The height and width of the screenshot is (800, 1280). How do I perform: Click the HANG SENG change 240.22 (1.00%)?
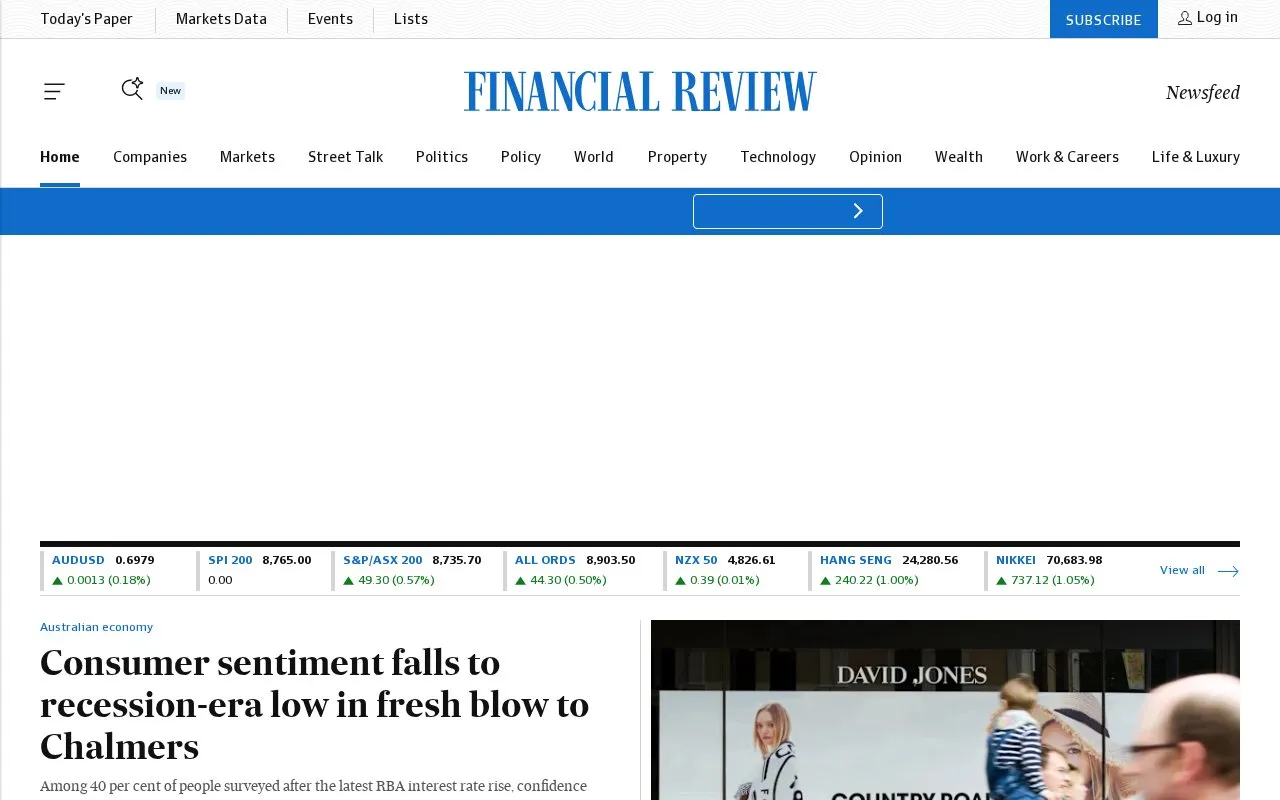coord(869,581)
